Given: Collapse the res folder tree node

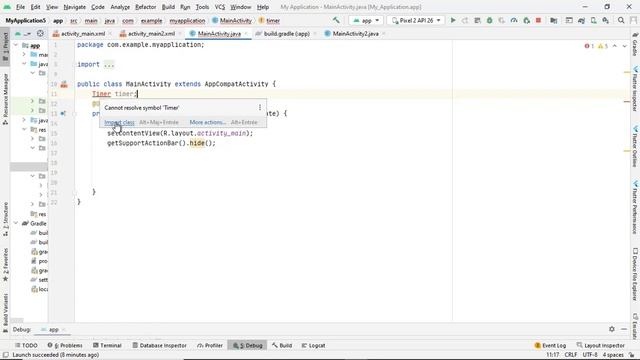Looking at the screenshot, I should coord(24,129).
